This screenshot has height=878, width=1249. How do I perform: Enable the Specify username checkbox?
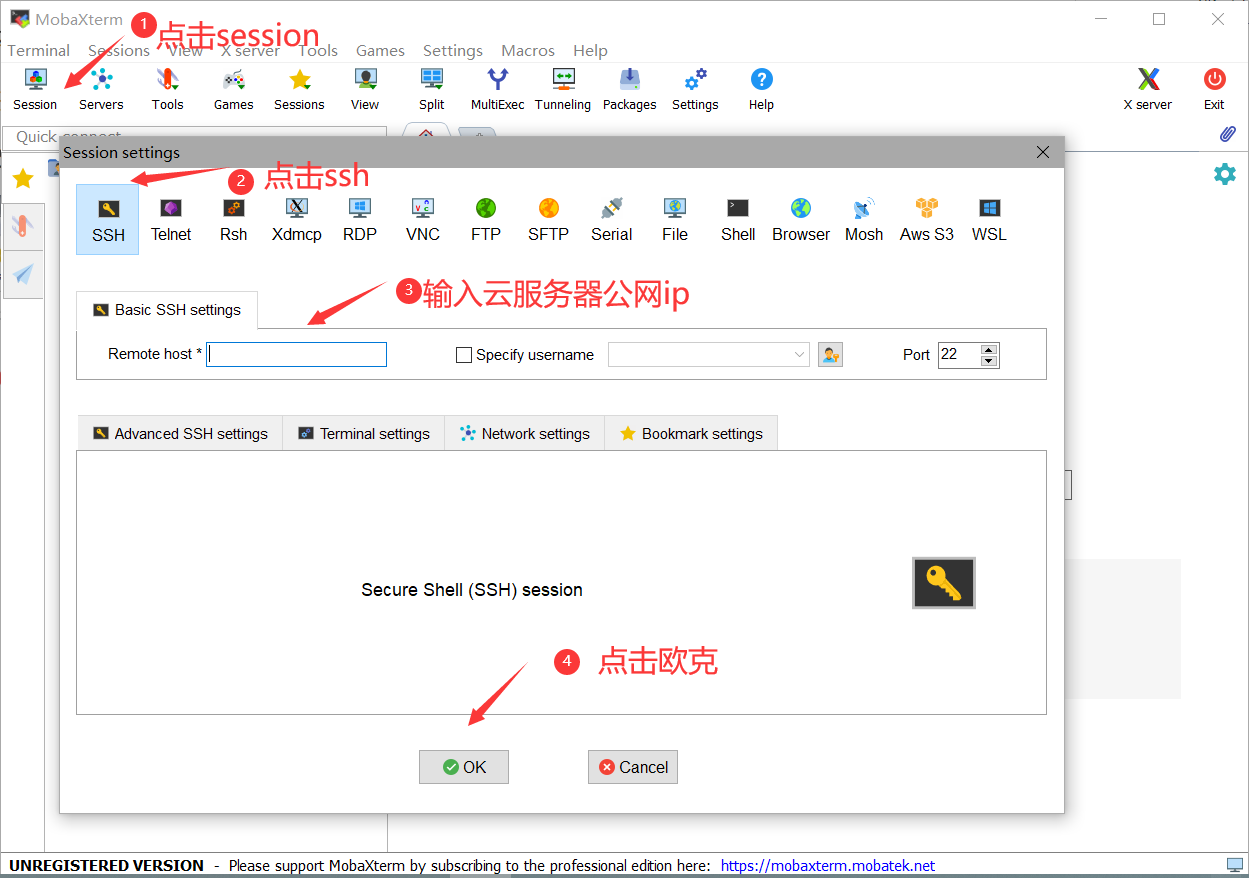464,355
